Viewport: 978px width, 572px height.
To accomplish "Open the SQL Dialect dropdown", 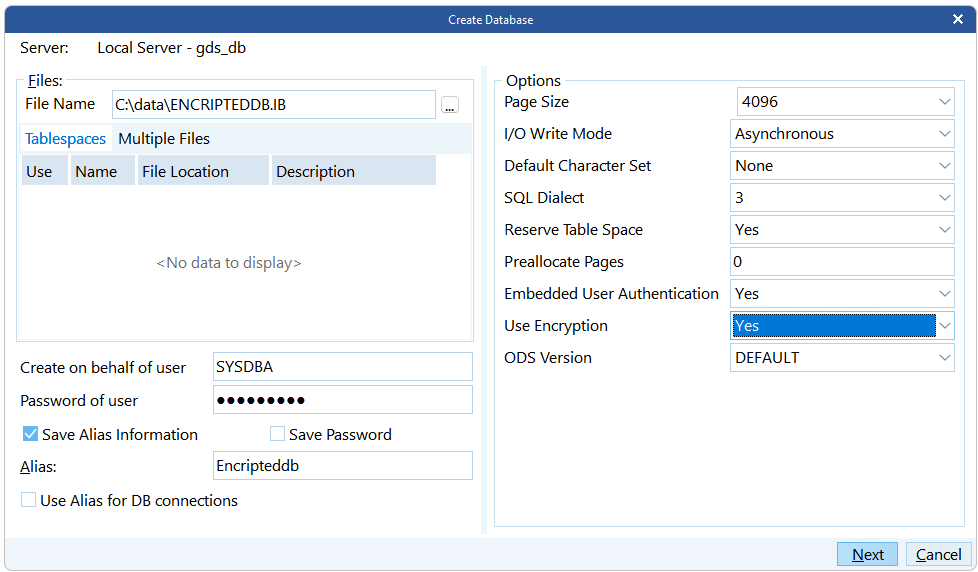I will 944,198.
